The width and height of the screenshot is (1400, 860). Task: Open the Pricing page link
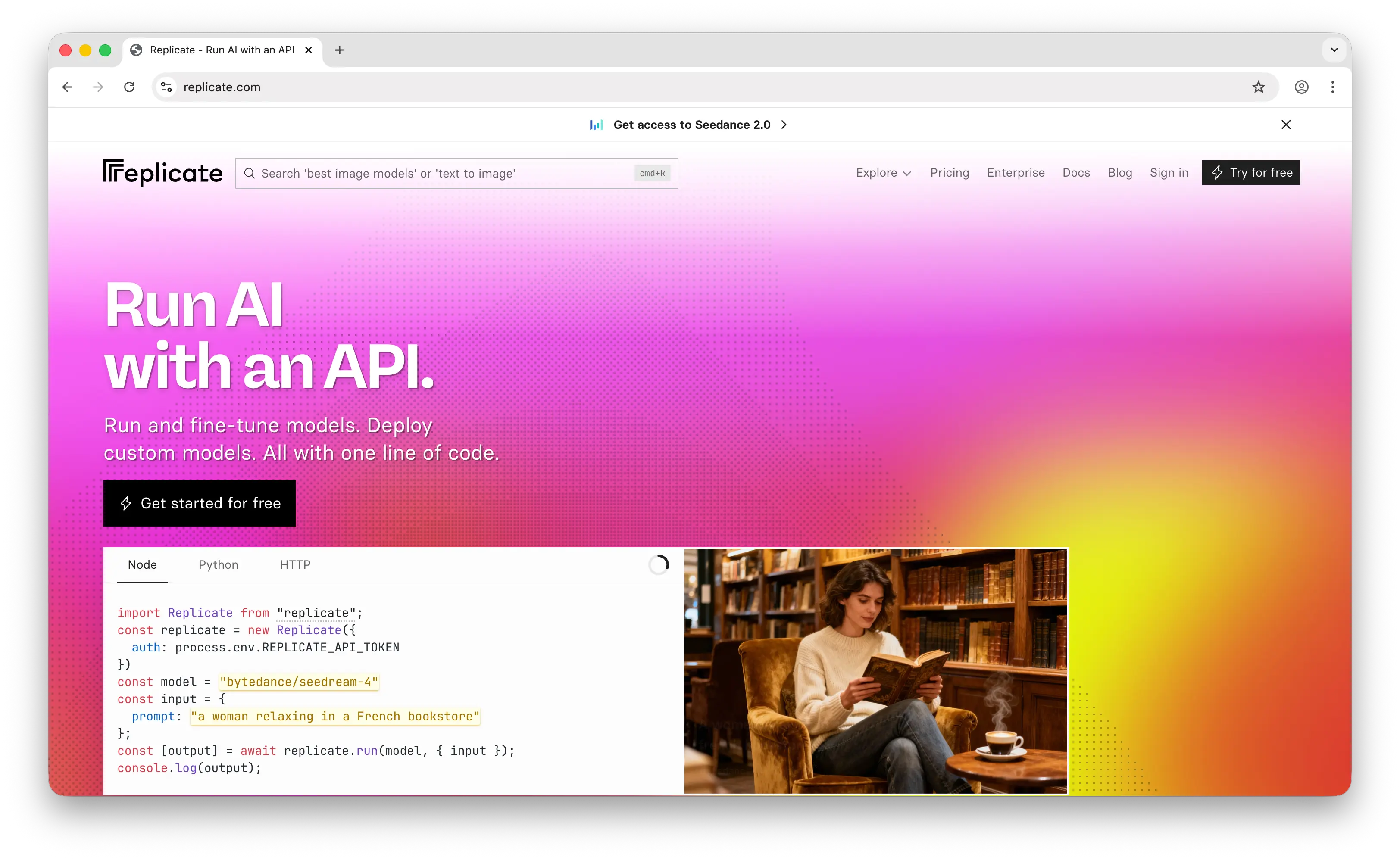tap(950, 173)
